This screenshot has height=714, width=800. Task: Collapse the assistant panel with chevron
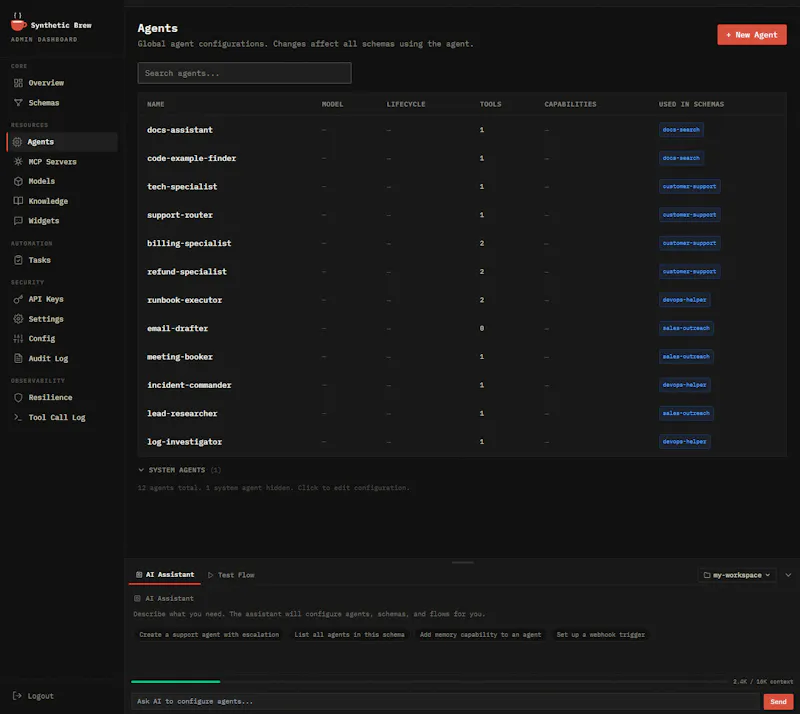[x=788, y=575]
